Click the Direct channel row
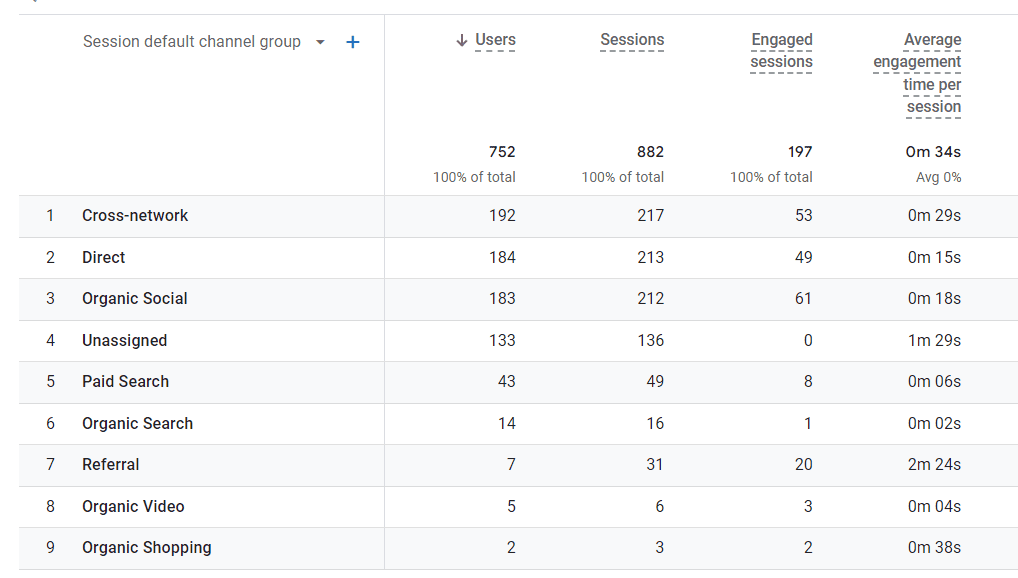Viewport: 1018px width, 578px height. tap(104, 258)
